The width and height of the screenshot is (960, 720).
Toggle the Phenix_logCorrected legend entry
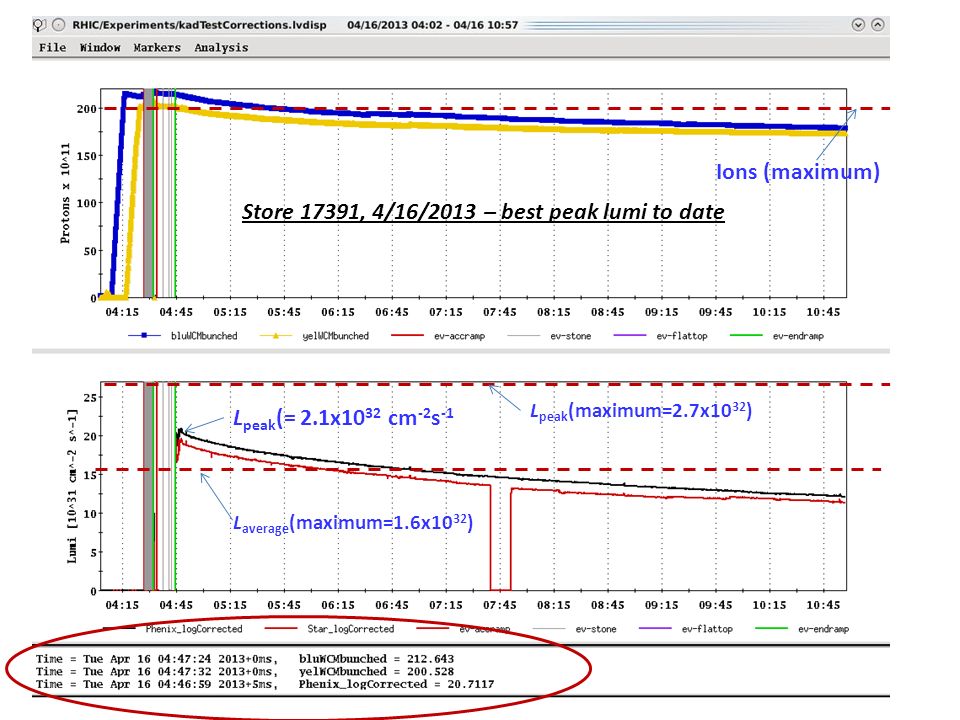point(173,629)
